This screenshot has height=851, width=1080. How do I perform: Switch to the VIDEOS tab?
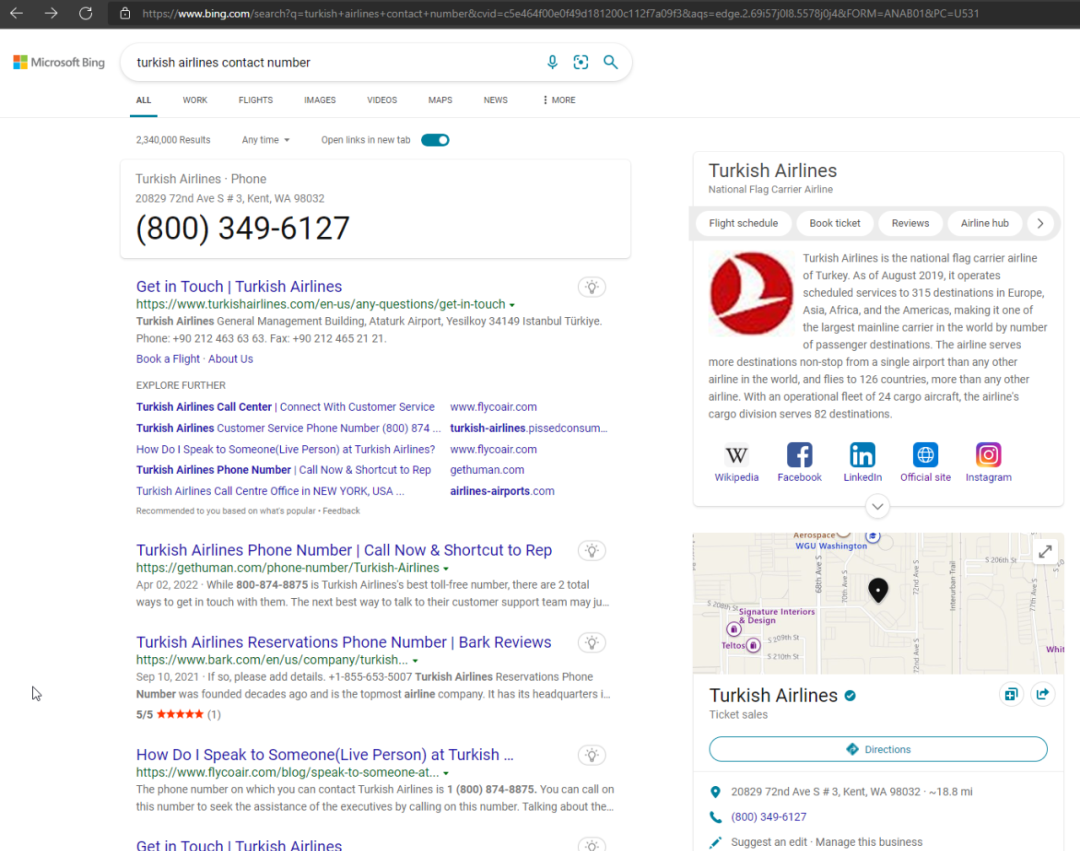[x=382, y=101]
